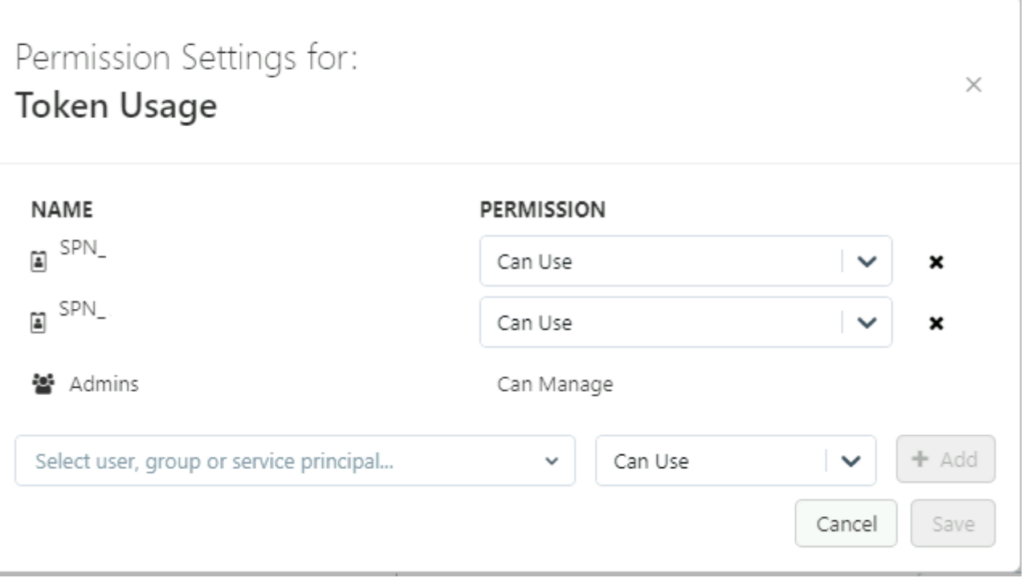Click the Add button
1024x578 pixels.
tap(945, 460)
